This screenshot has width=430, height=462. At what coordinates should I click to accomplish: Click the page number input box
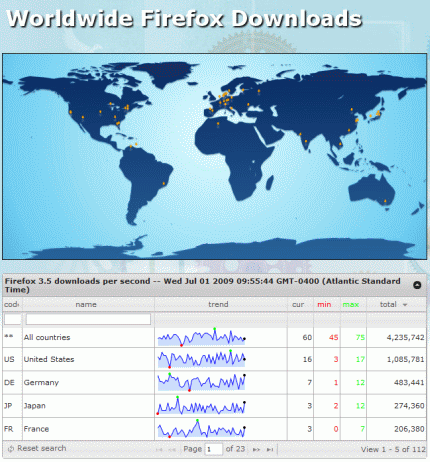(214, 449)
